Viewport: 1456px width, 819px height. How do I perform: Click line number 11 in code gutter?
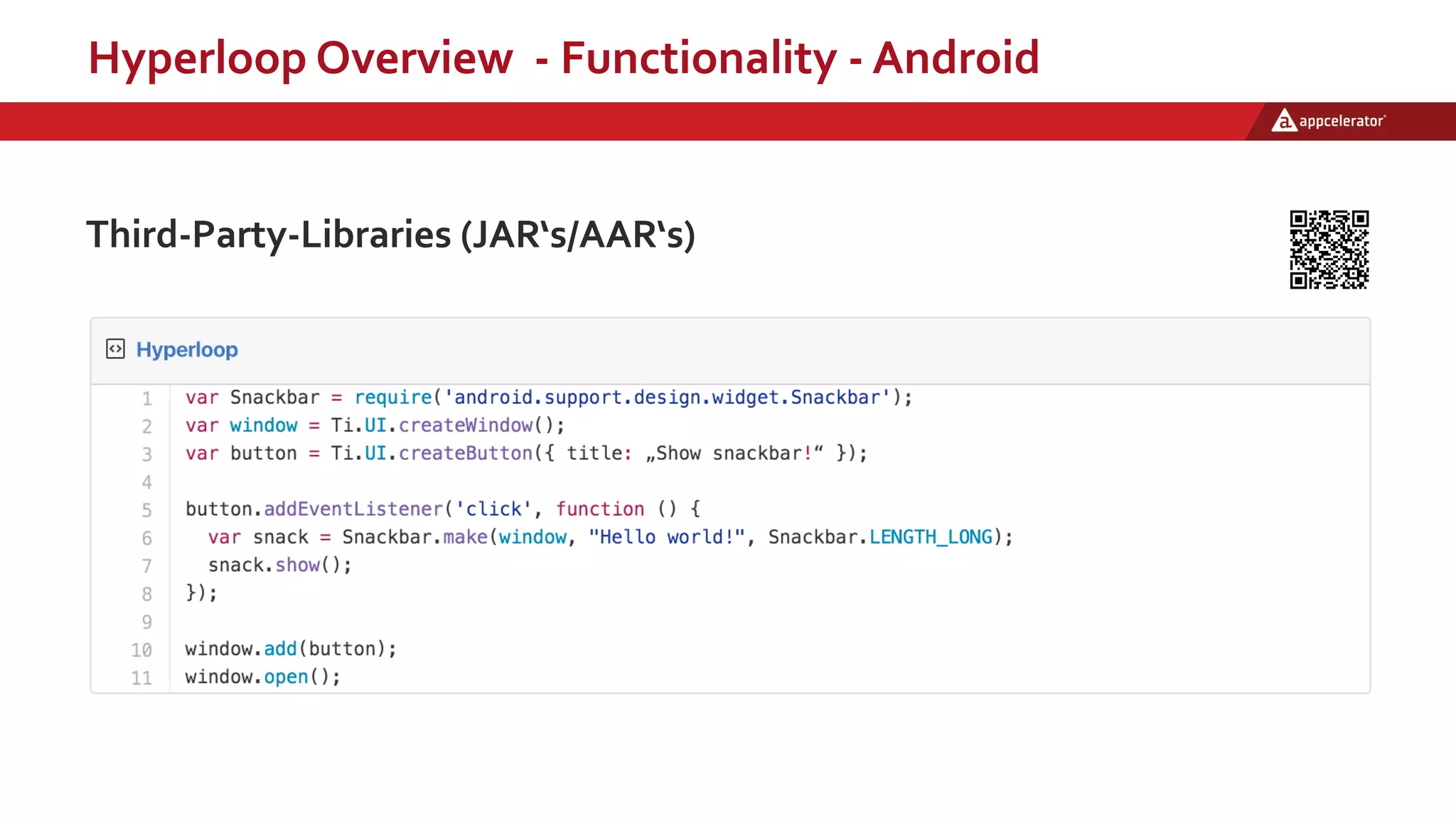(x=141, y=678)
